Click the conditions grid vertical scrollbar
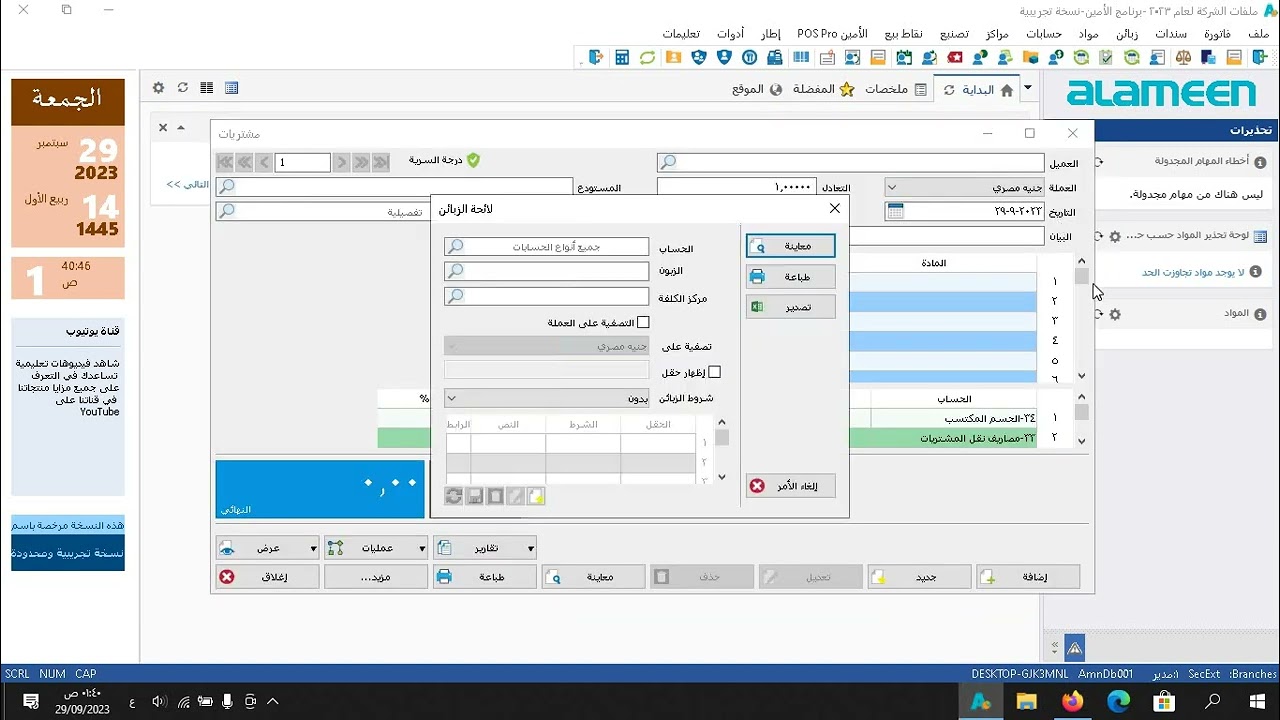The image size is (1280, 720). coord(722,450)
